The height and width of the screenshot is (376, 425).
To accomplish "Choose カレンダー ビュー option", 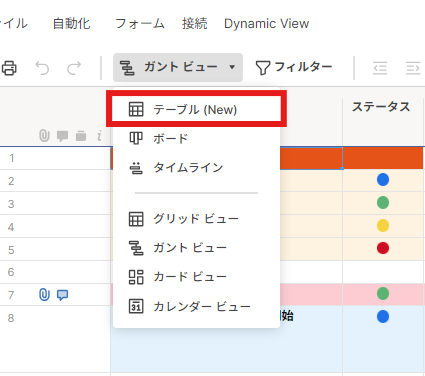I will click(x=197, y=306).
